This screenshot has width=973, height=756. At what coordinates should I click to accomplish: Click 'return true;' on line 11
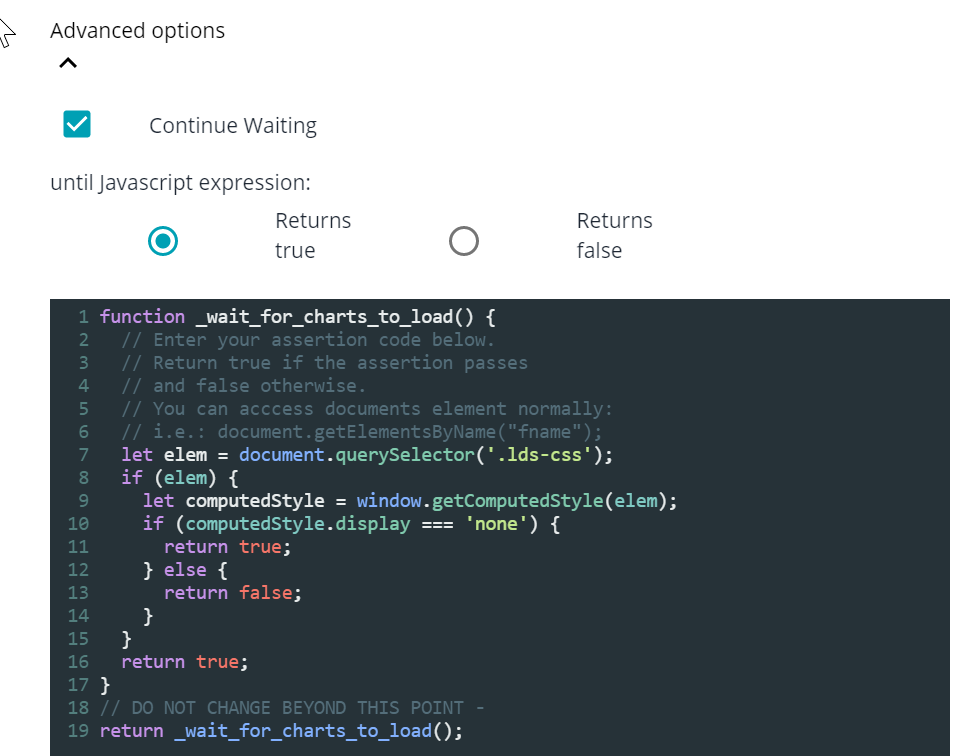click(x=228, y=547)
